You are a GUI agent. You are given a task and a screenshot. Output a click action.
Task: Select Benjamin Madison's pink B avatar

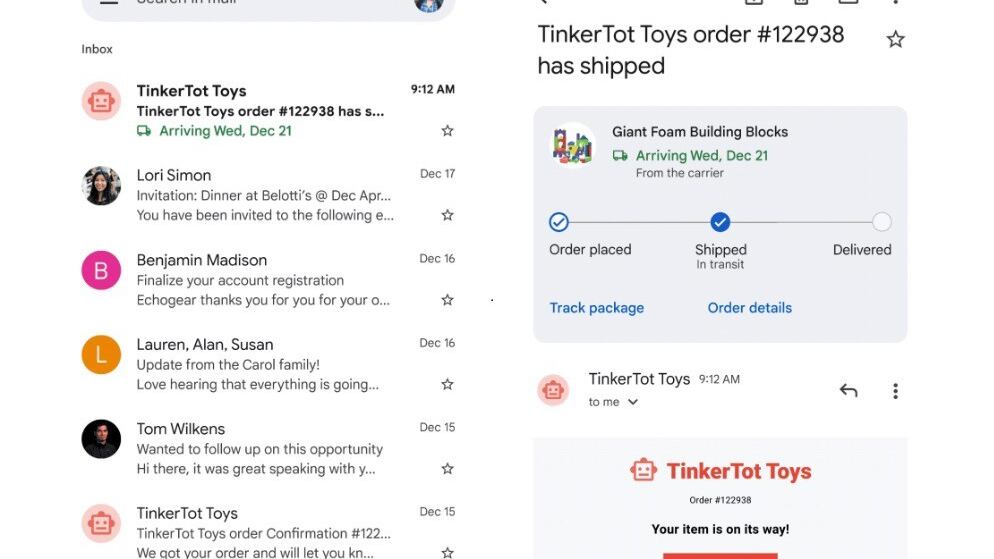(101, 270)
